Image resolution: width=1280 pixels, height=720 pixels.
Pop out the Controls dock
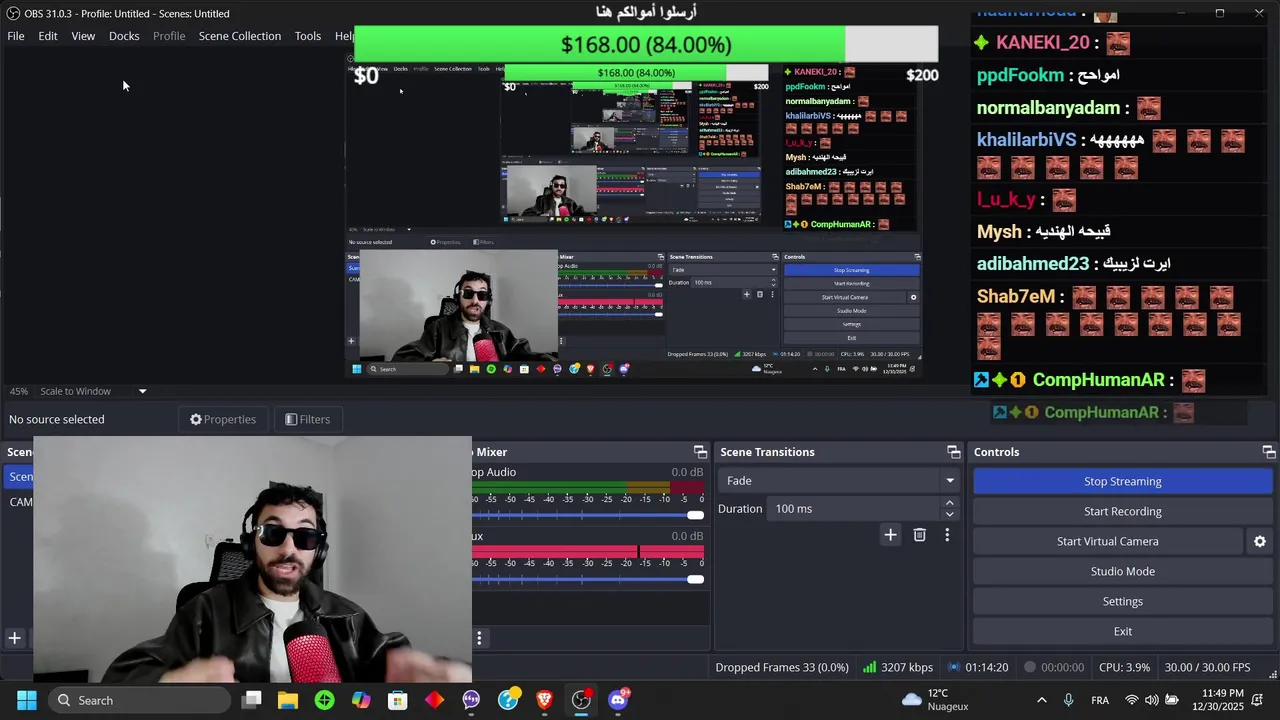[x=1268, y=452]
